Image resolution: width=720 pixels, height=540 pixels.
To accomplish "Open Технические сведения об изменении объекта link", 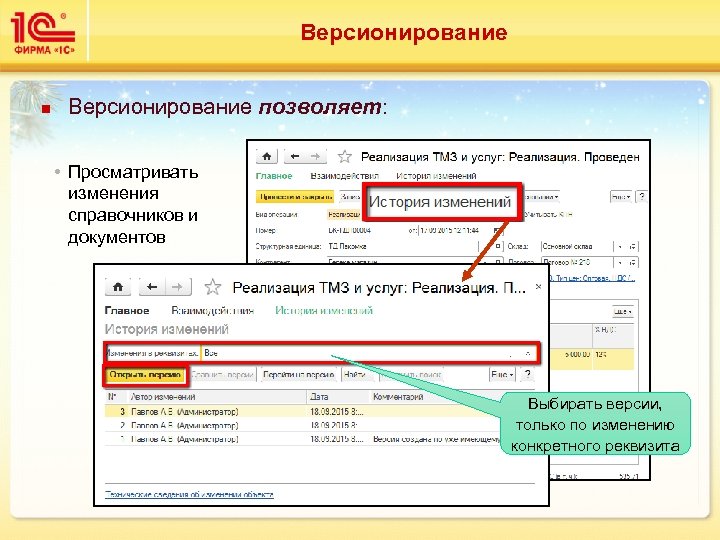I will [189, 495].
